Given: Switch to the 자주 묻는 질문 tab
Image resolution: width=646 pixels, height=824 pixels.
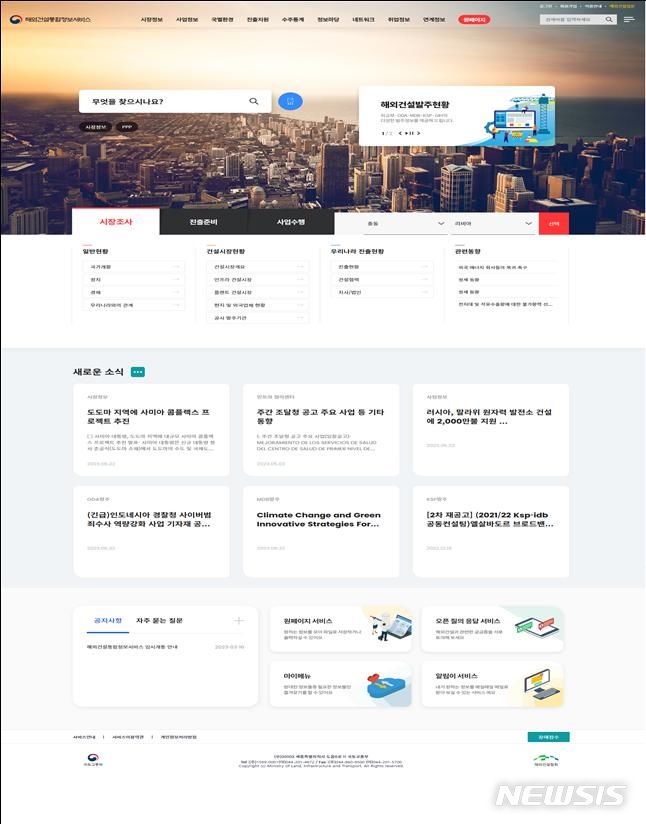Looking at the screenshot, I should tap(159, 621).
